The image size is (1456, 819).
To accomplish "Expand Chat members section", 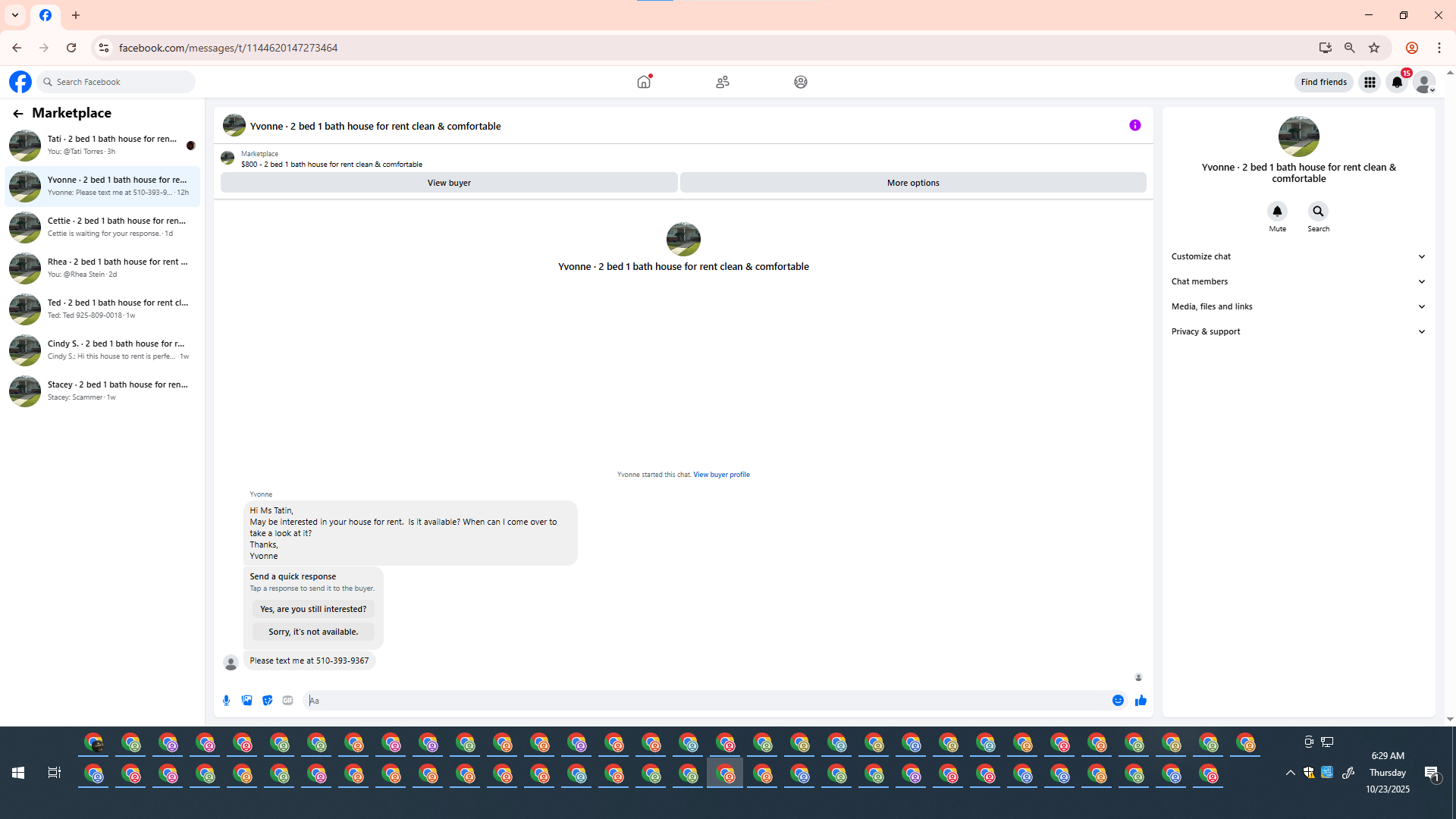I will [x=1298, y=281].
